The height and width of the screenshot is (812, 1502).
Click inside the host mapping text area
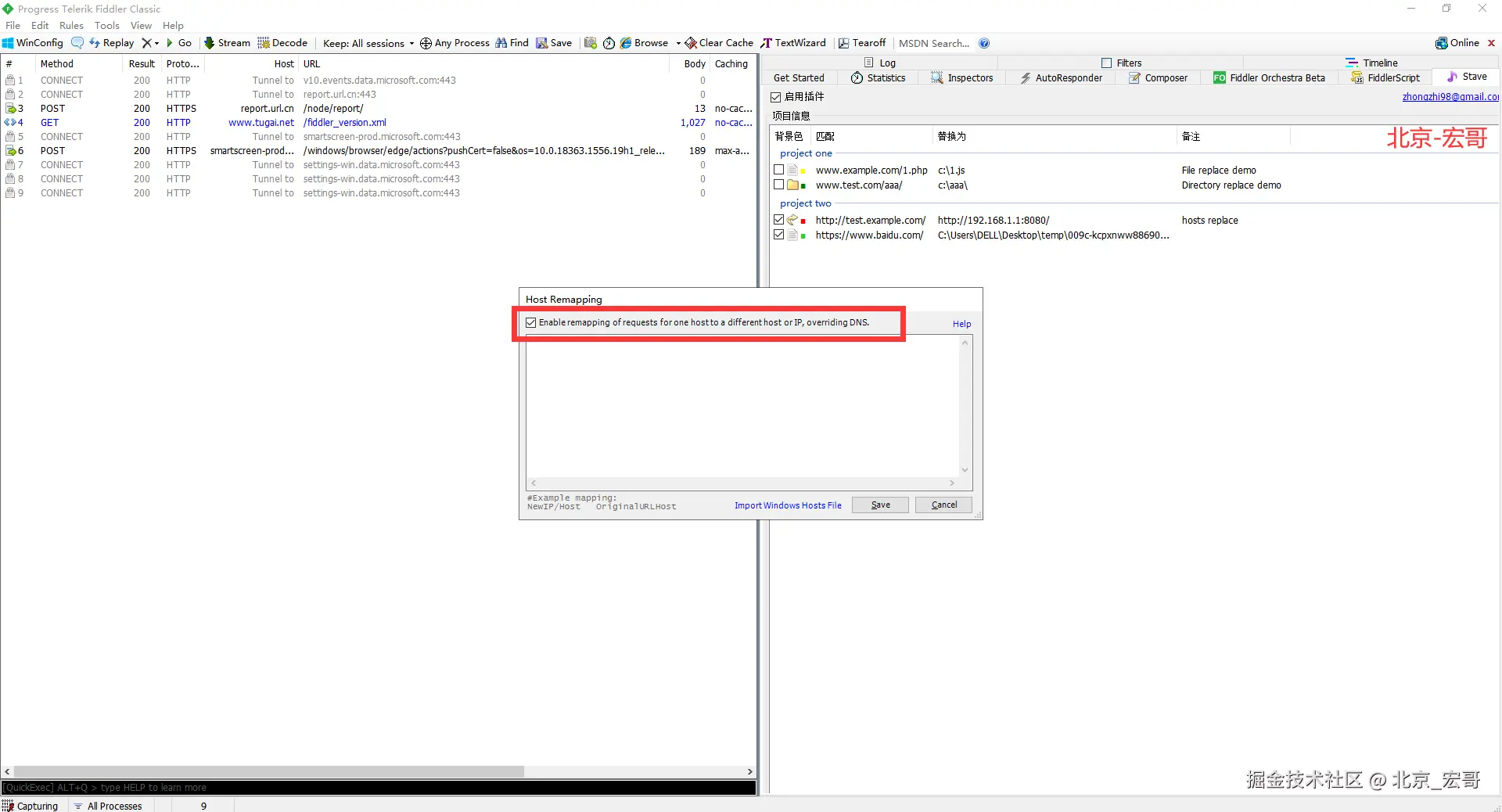click(742, 408)
